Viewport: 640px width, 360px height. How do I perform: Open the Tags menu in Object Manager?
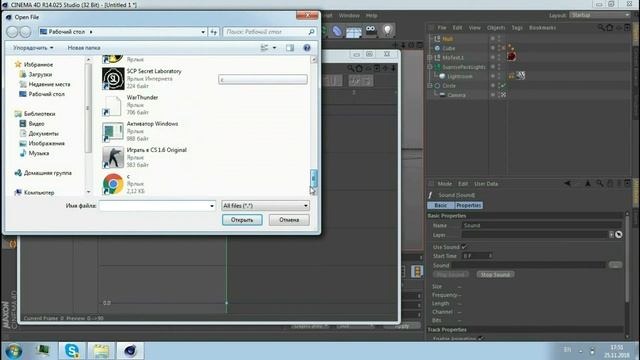(x=517, y=28)
